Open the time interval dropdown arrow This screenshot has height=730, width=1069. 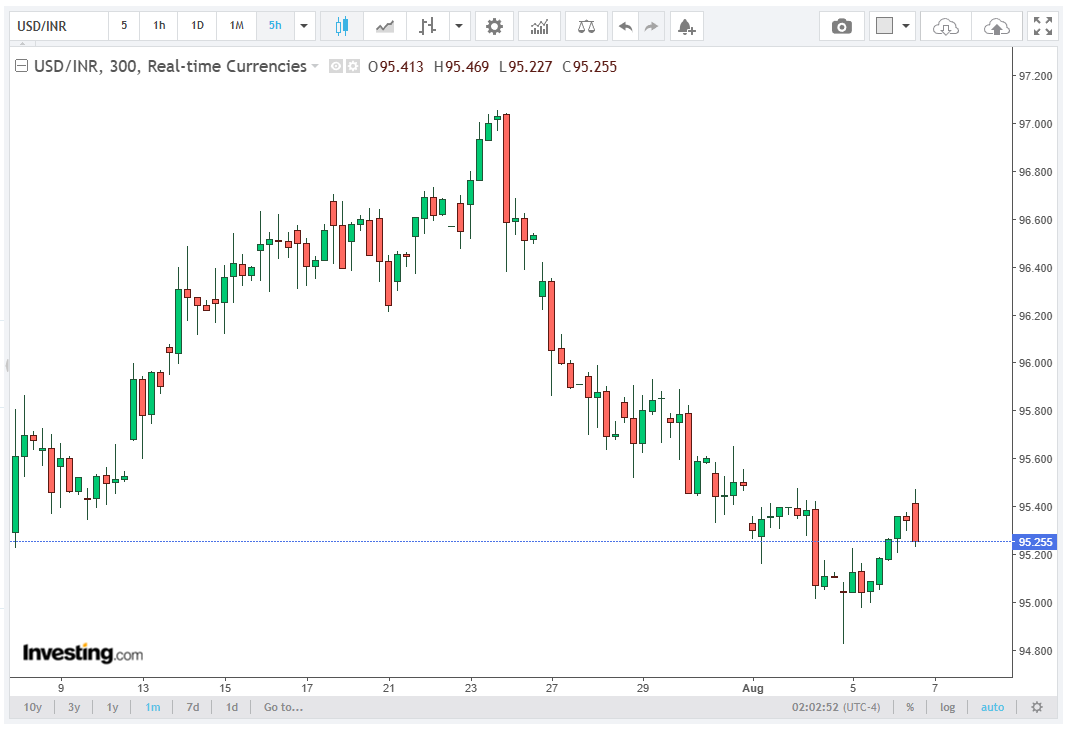coord(304,27)
